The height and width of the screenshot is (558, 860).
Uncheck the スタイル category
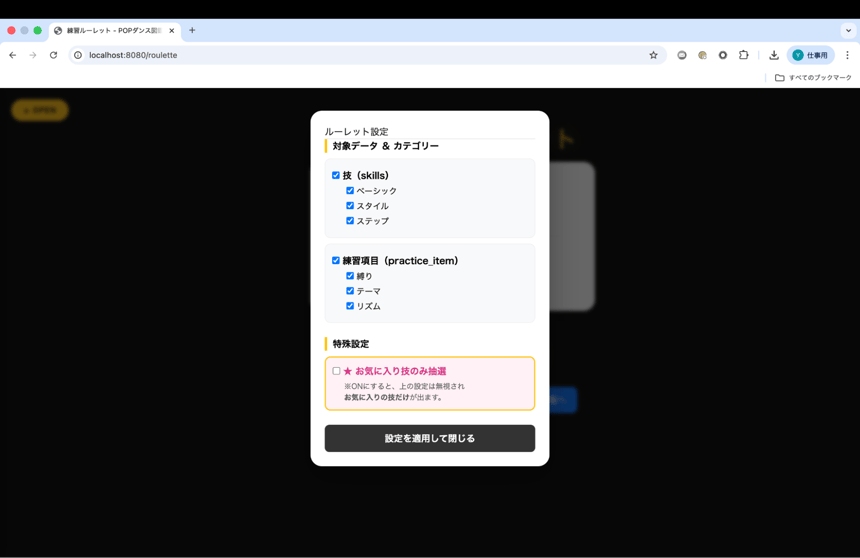tap(350, 206)
